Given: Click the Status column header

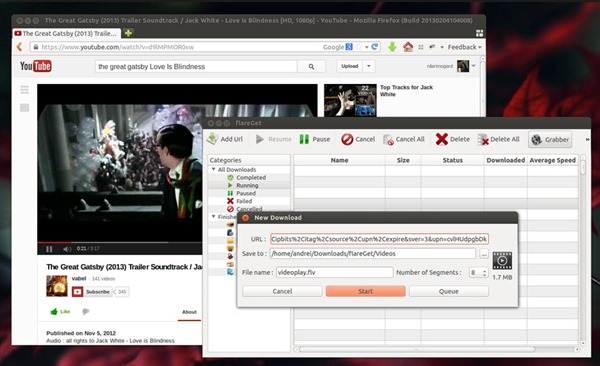Looking at the screenshot, I should point(452,160).
